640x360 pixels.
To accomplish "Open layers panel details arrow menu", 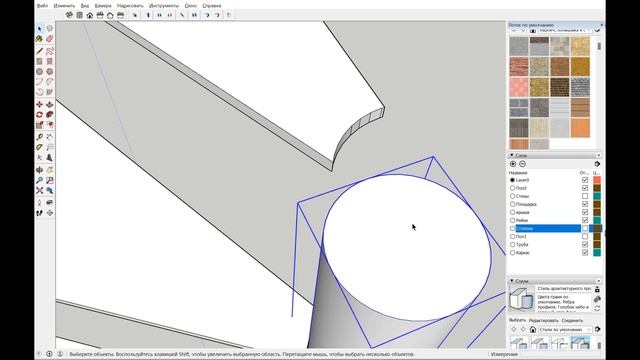I will [x=597, y=164].
